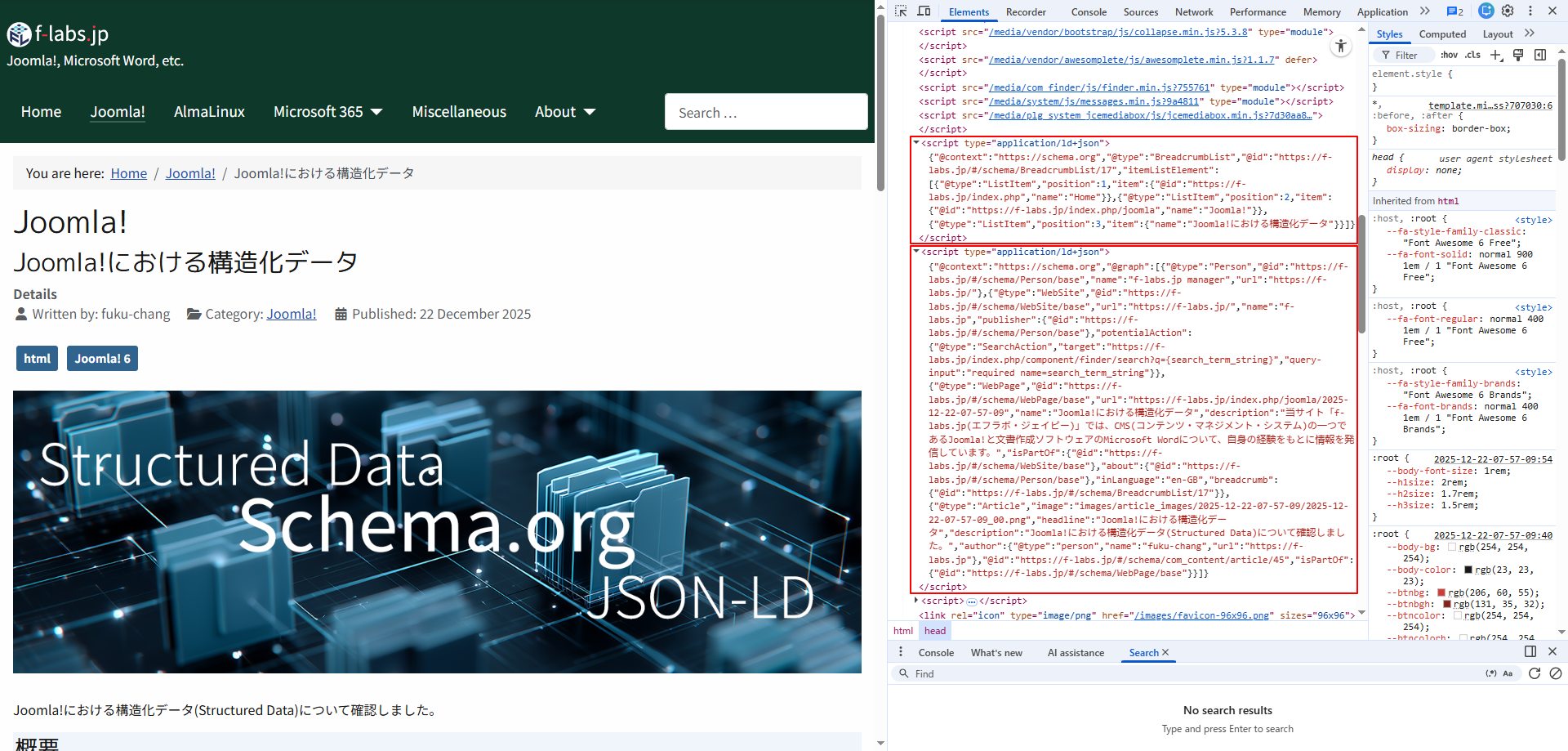This screenshot has height=751, width=1568.
Task: Switch to the Network tab
Action: (x=1193, y=12)
